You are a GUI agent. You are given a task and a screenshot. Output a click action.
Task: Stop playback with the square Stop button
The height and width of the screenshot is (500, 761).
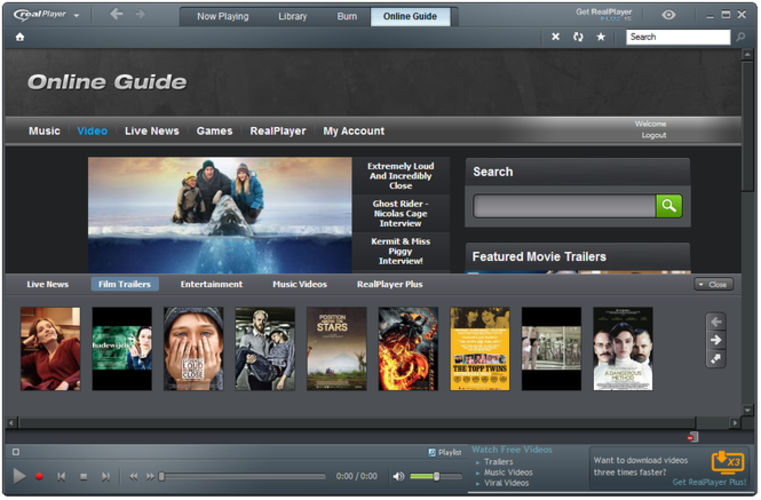(83, 478)
